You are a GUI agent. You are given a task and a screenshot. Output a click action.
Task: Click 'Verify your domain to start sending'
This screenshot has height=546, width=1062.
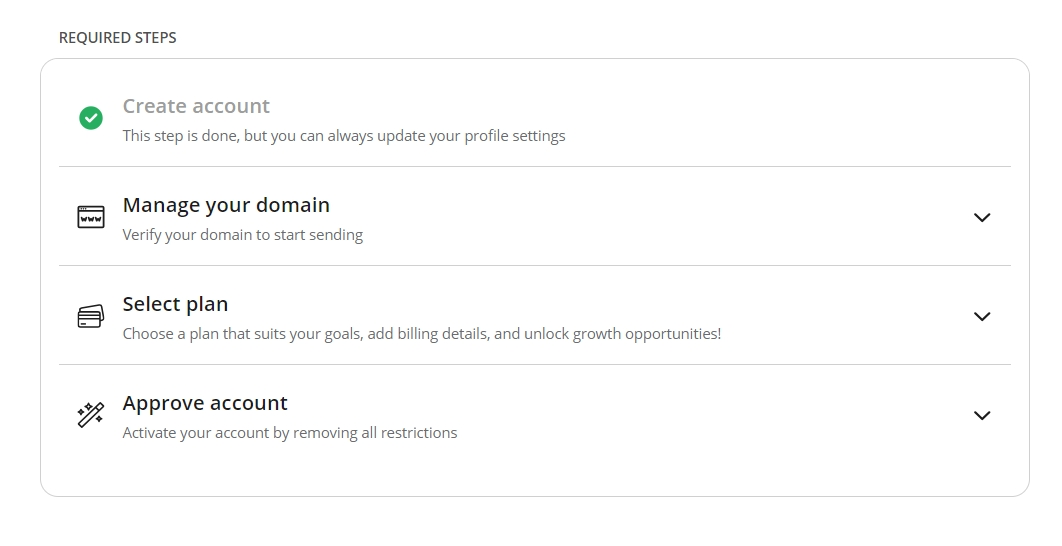click(243, 235)
